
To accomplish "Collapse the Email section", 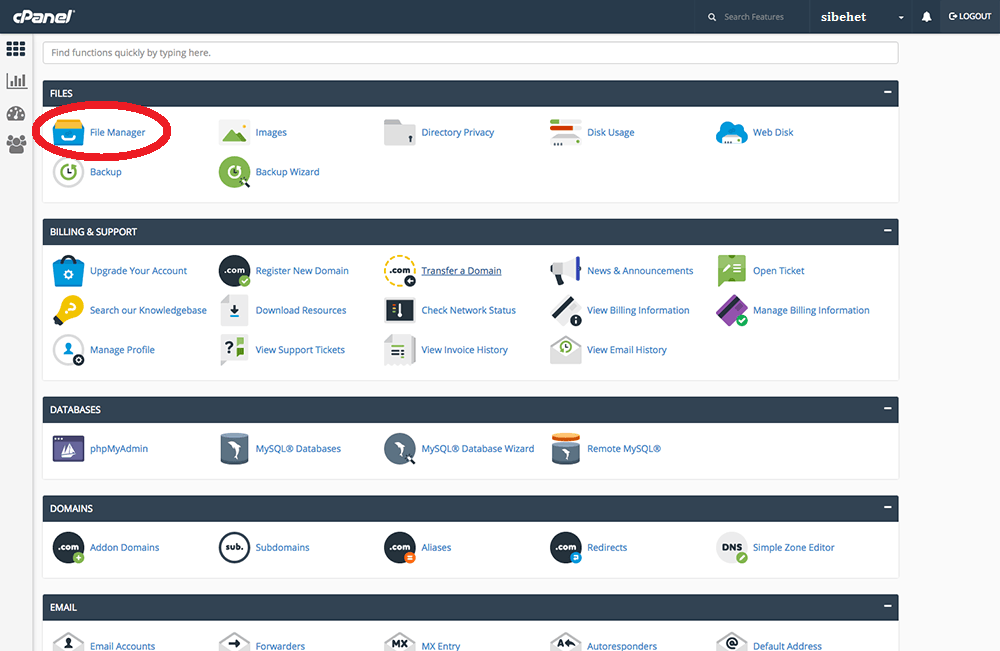I will pyautogui.click(x=887, y=606).
